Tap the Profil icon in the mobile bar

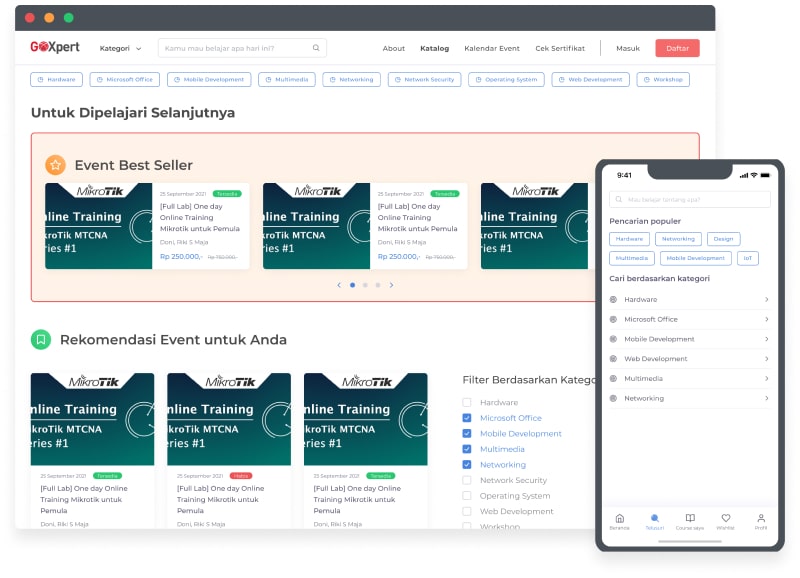760,519
